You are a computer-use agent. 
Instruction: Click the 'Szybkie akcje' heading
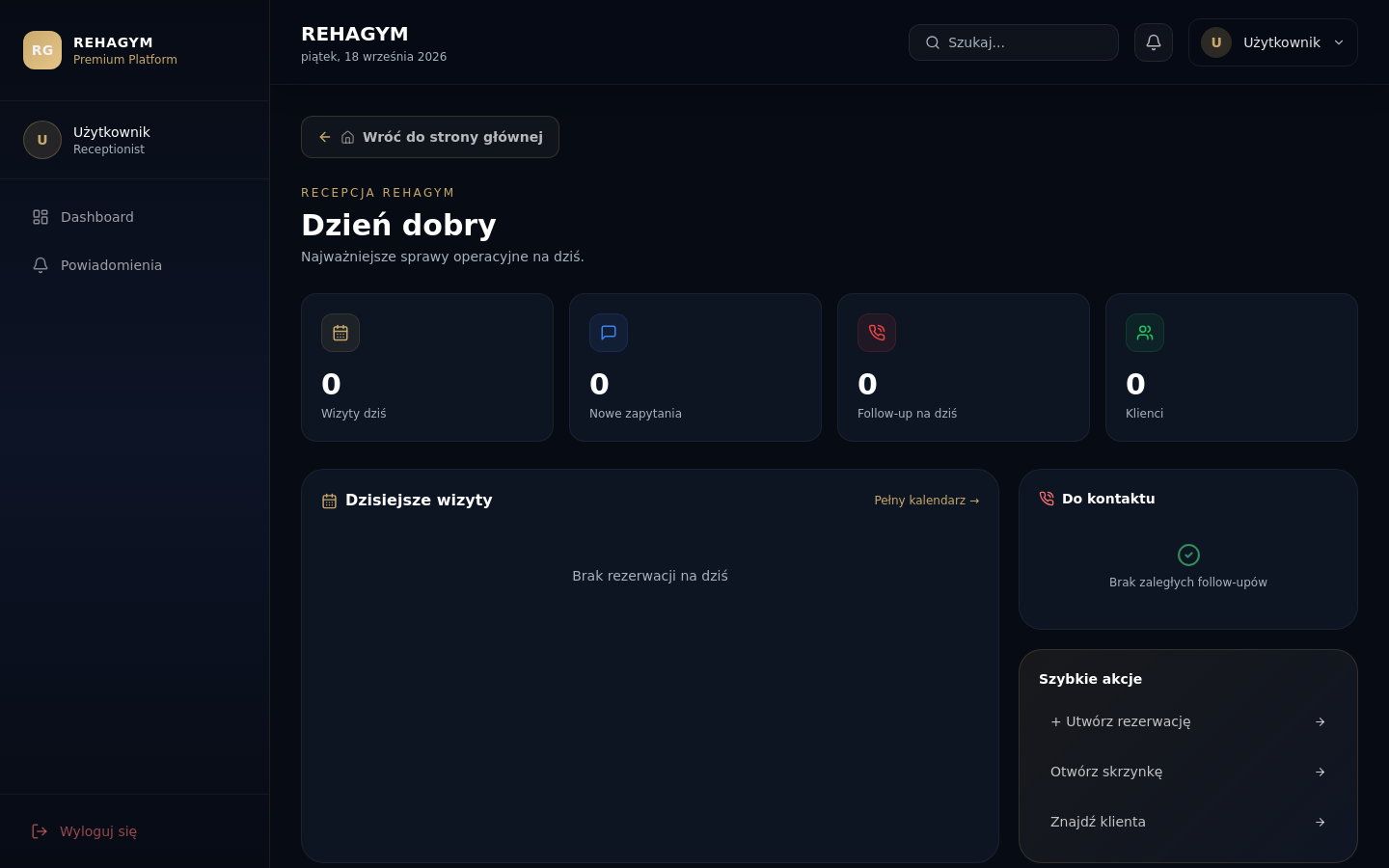(x=1091, y=679)
